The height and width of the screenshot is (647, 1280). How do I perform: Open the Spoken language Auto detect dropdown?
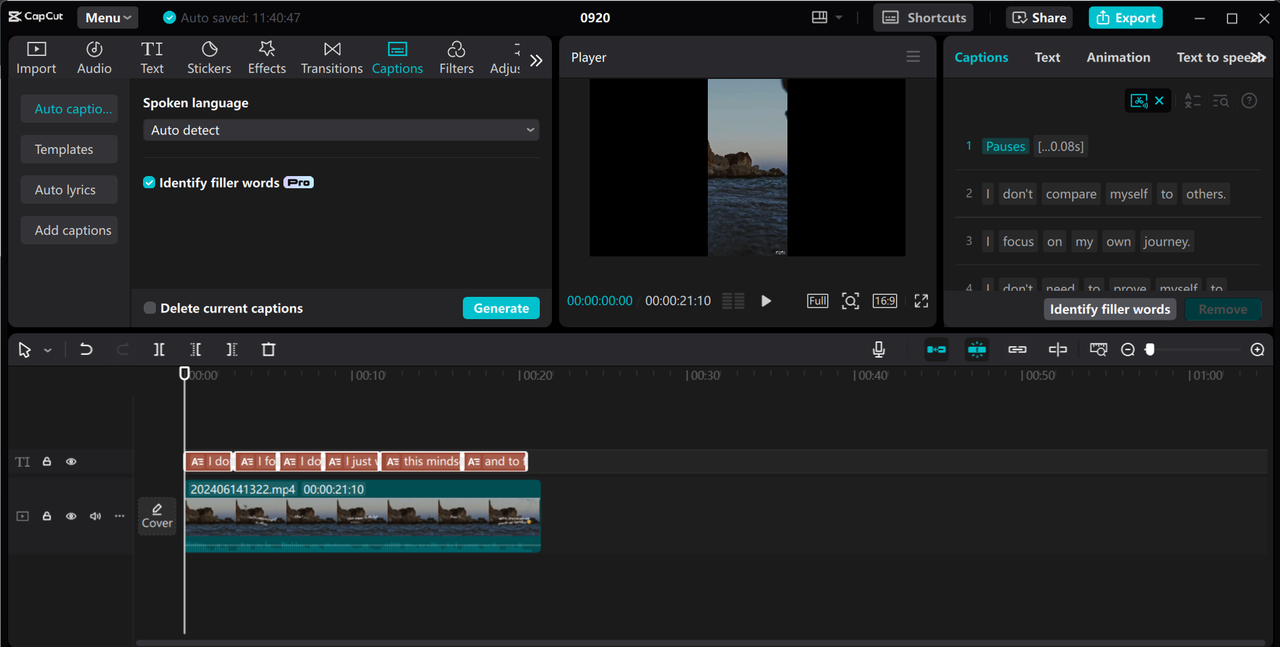tap(341, 130)
